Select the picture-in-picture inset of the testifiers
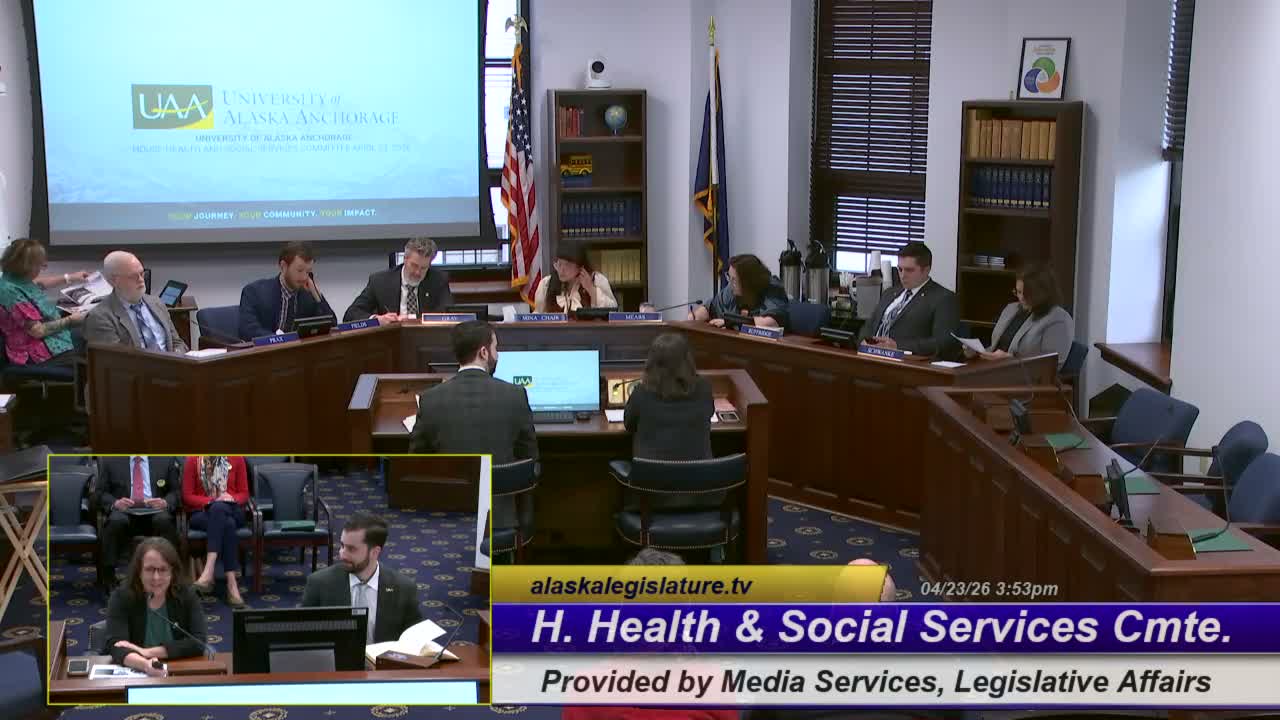The image size is (1280, 720). [269, 580]
